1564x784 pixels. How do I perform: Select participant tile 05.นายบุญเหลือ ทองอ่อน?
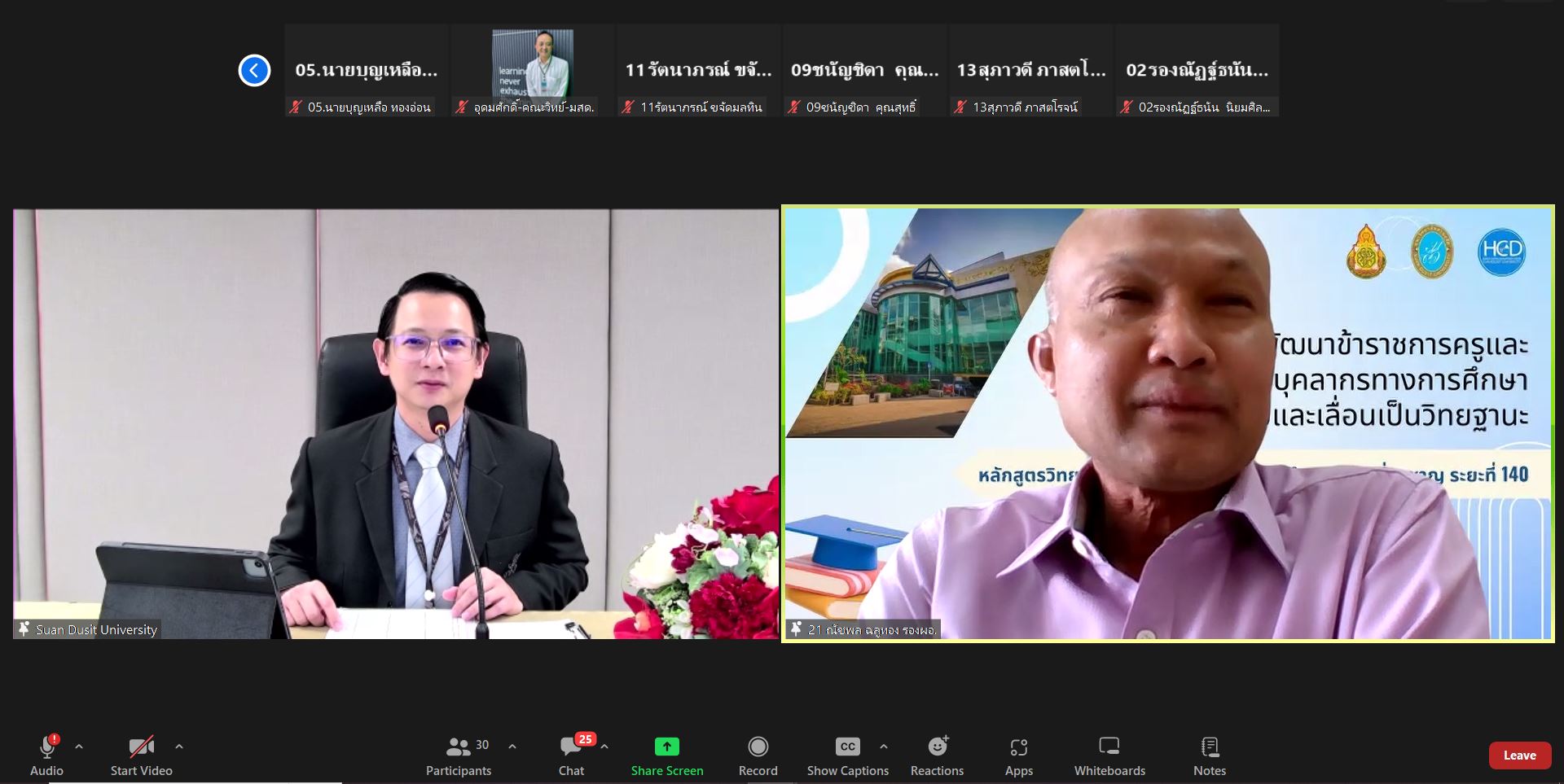(367, 71)
